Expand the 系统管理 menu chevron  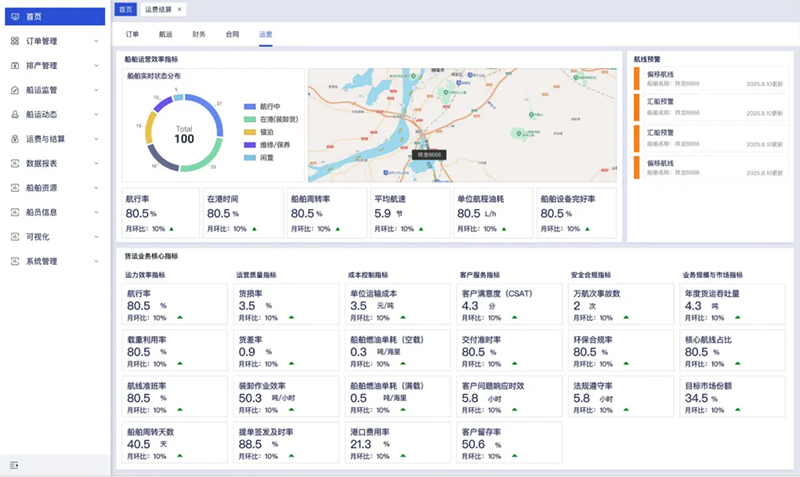(x=96, y=261)
